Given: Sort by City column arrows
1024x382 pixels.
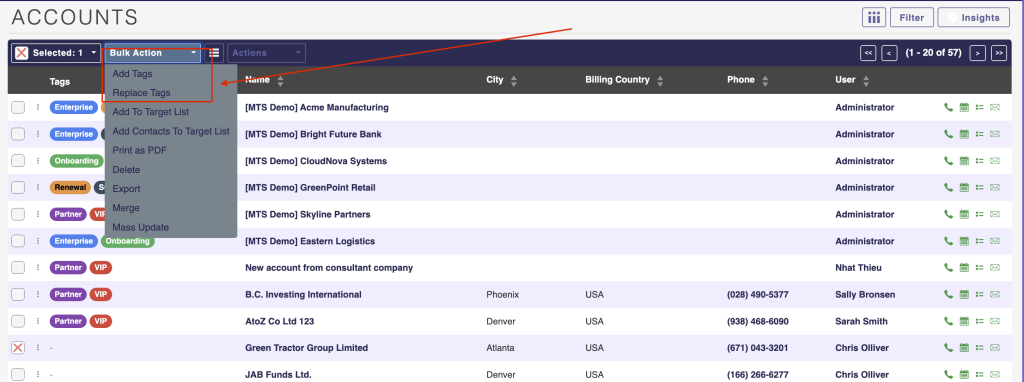Looking at the screenshot, I should [x=513, y=81].
